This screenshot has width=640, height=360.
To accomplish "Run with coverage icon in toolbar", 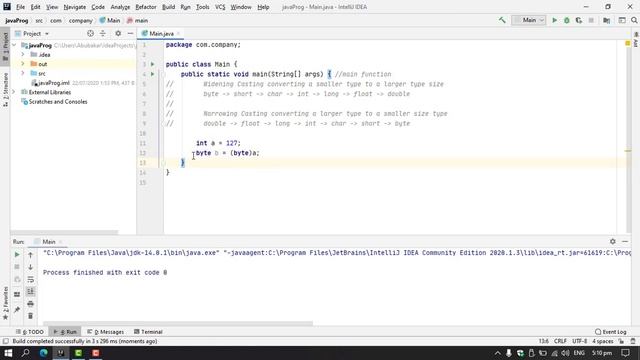I will point(579,20).
